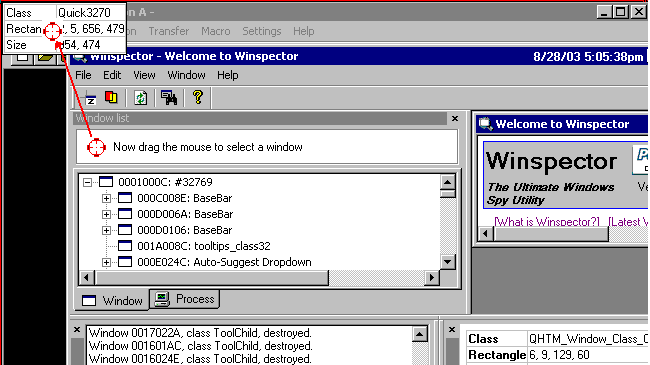This screenshot has height=365, width=650.
Task: Open the Transfer menu in background window
Action: [x=168, y=31]
